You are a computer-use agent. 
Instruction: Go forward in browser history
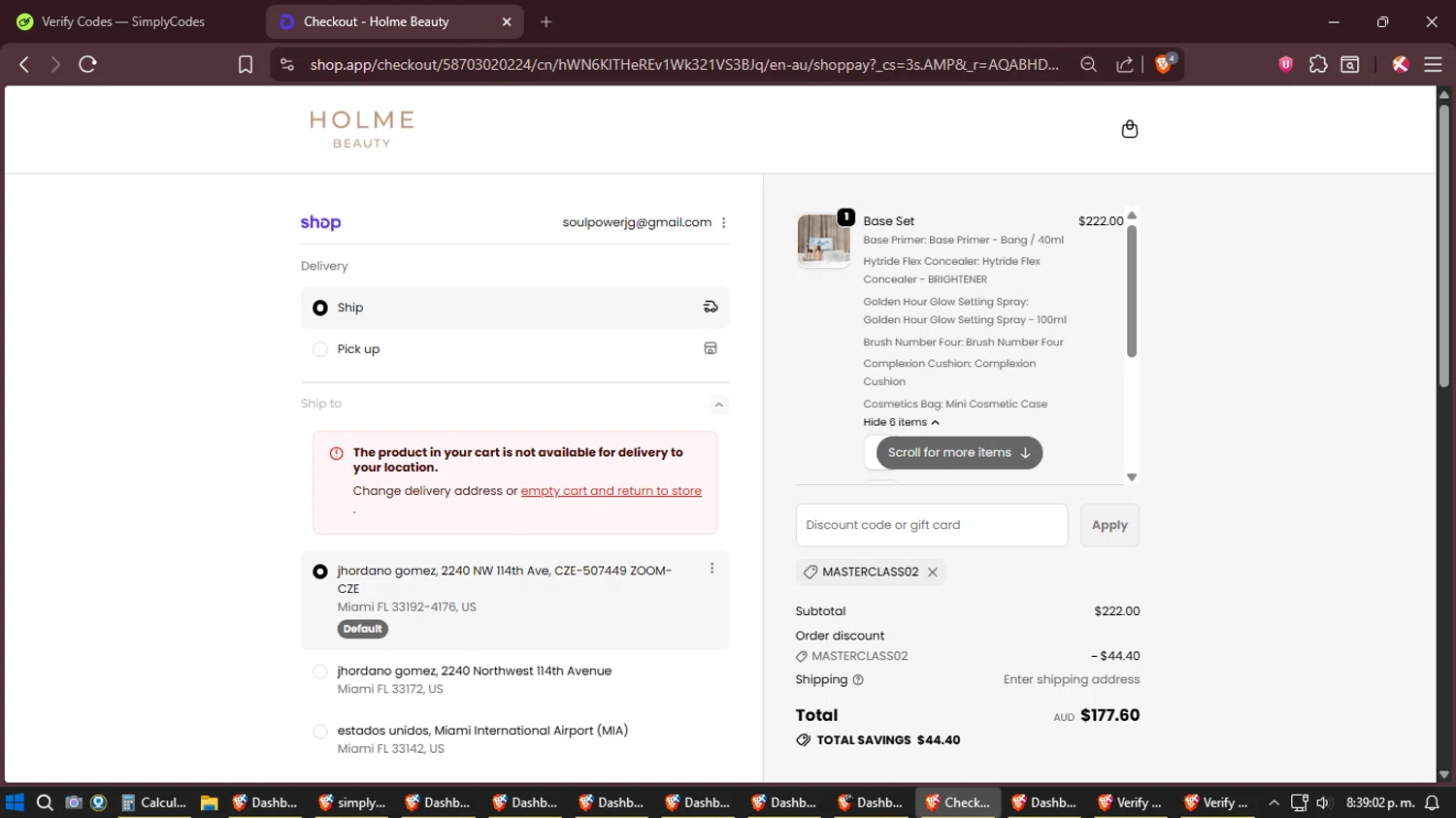pos(55,64)
